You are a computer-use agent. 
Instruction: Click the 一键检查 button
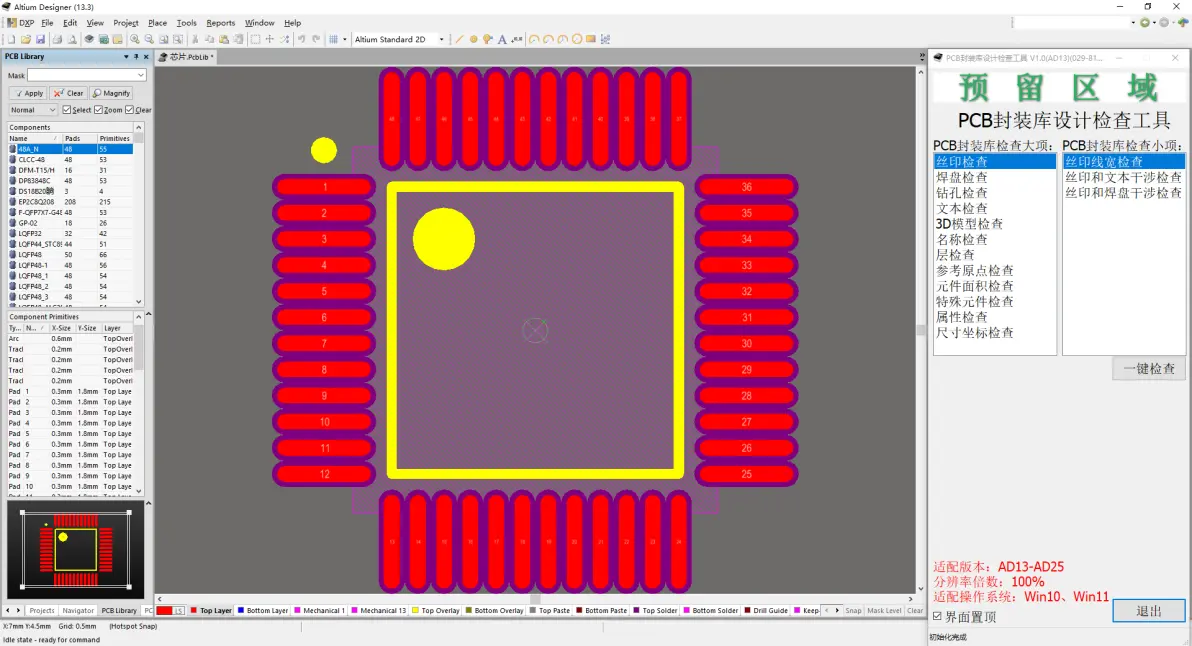(x=1149, y=369)
